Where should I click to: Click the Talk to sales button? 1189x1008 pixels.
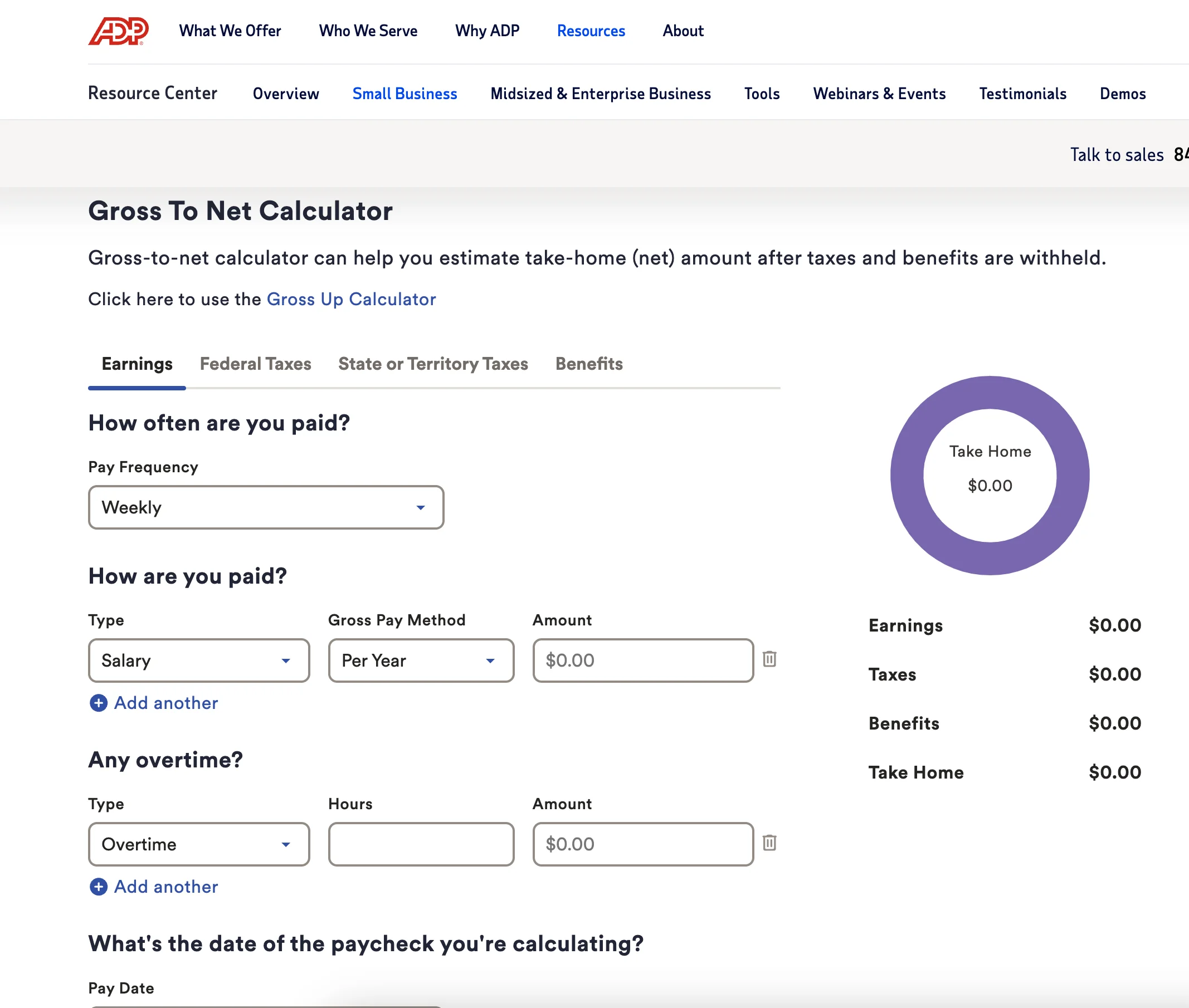(x=1114, y=152)
